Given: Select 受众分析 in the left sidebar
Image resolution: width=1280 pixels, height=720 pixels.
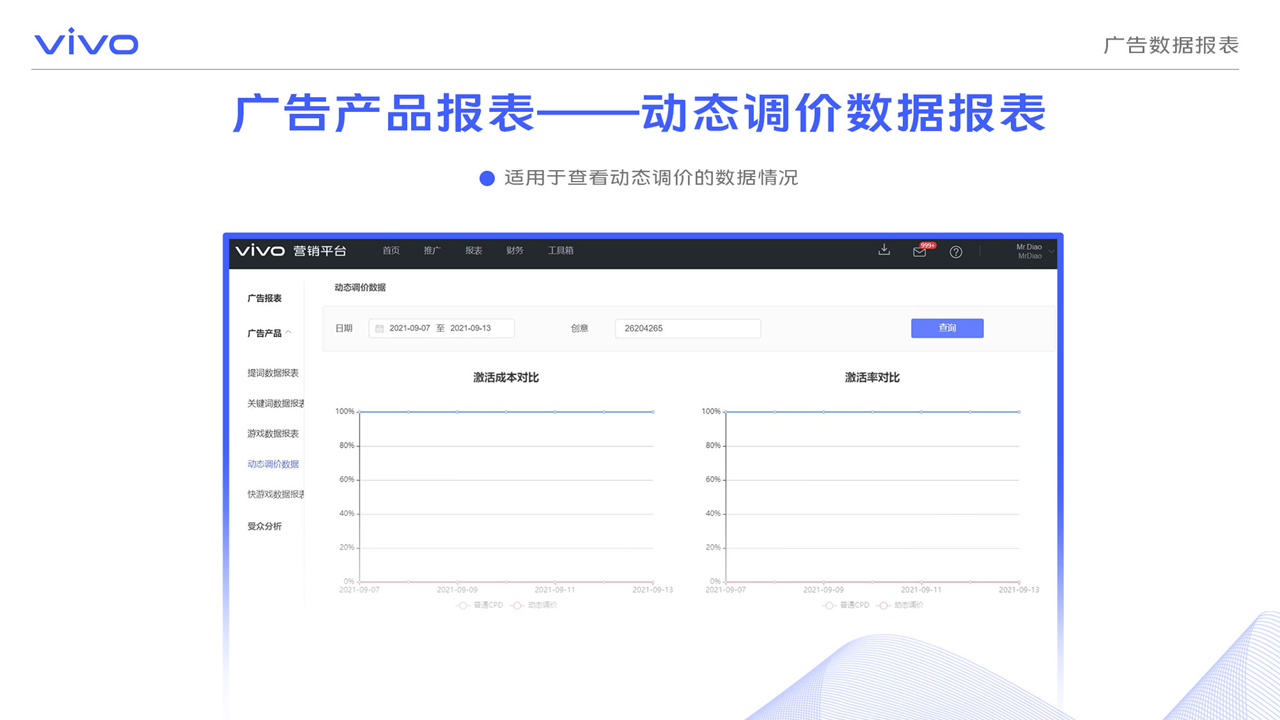Looking at the screenshot, I should pyautogui.click(x=265, y=526).
